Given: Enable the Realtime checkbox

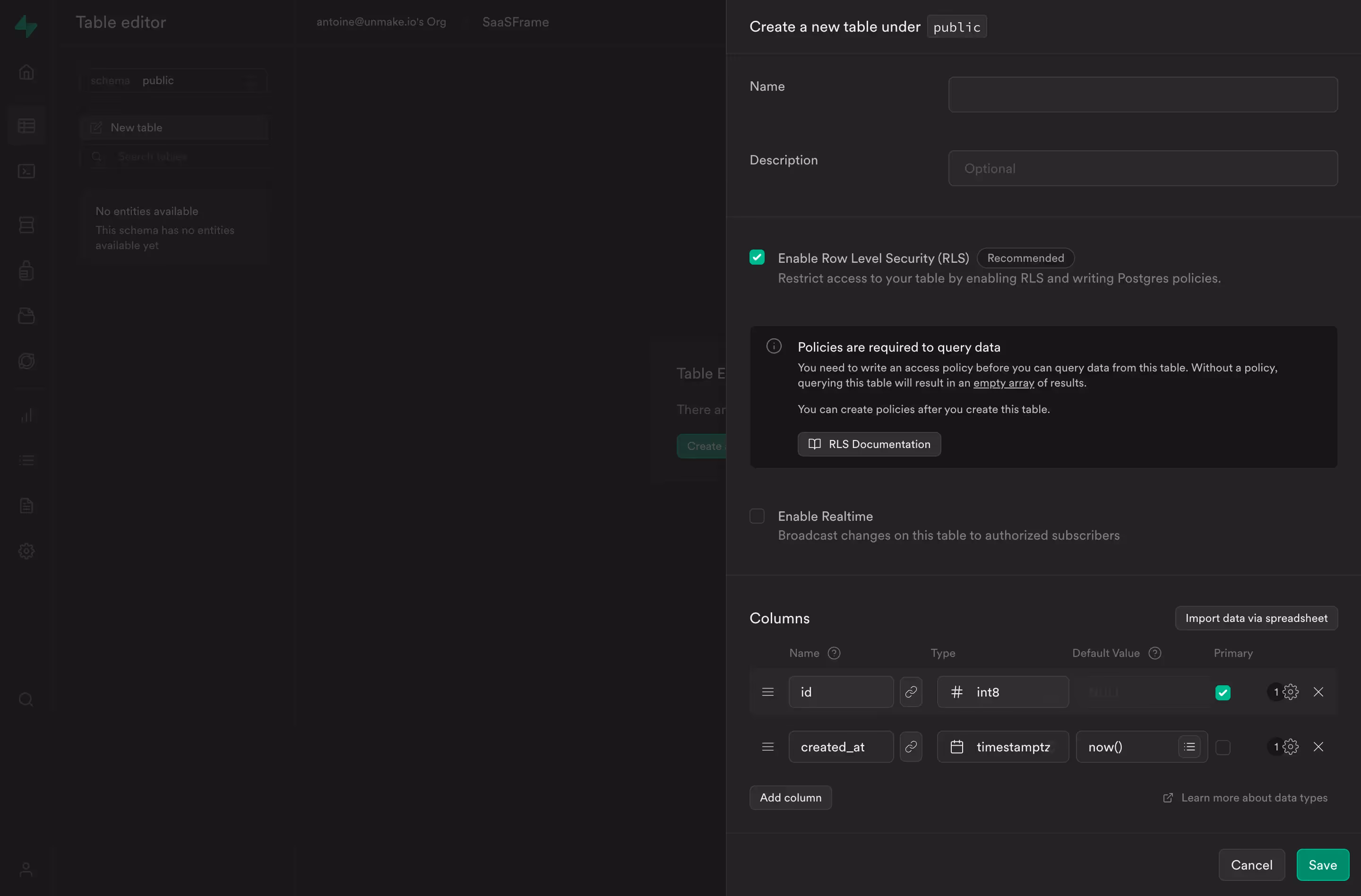Looking at the screenshot, I should [x=757, y=517].
